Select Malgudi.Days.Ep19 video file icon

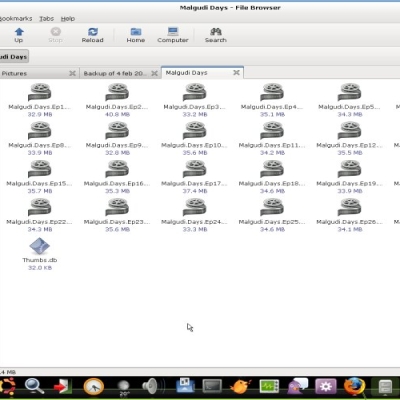point(349,169)
